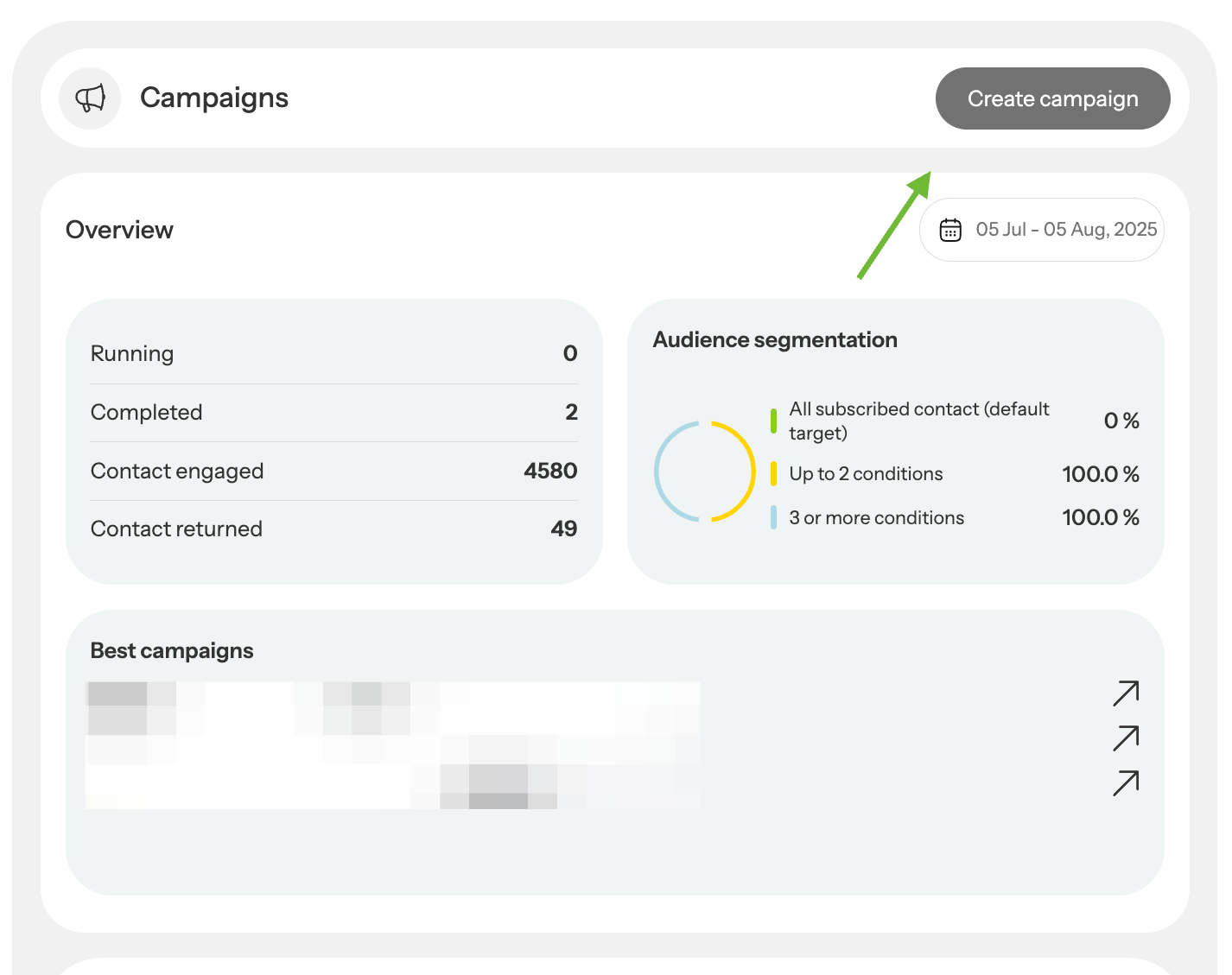
Task: Click the megaphone Campaigns icon
Action: tap(90, 98)
